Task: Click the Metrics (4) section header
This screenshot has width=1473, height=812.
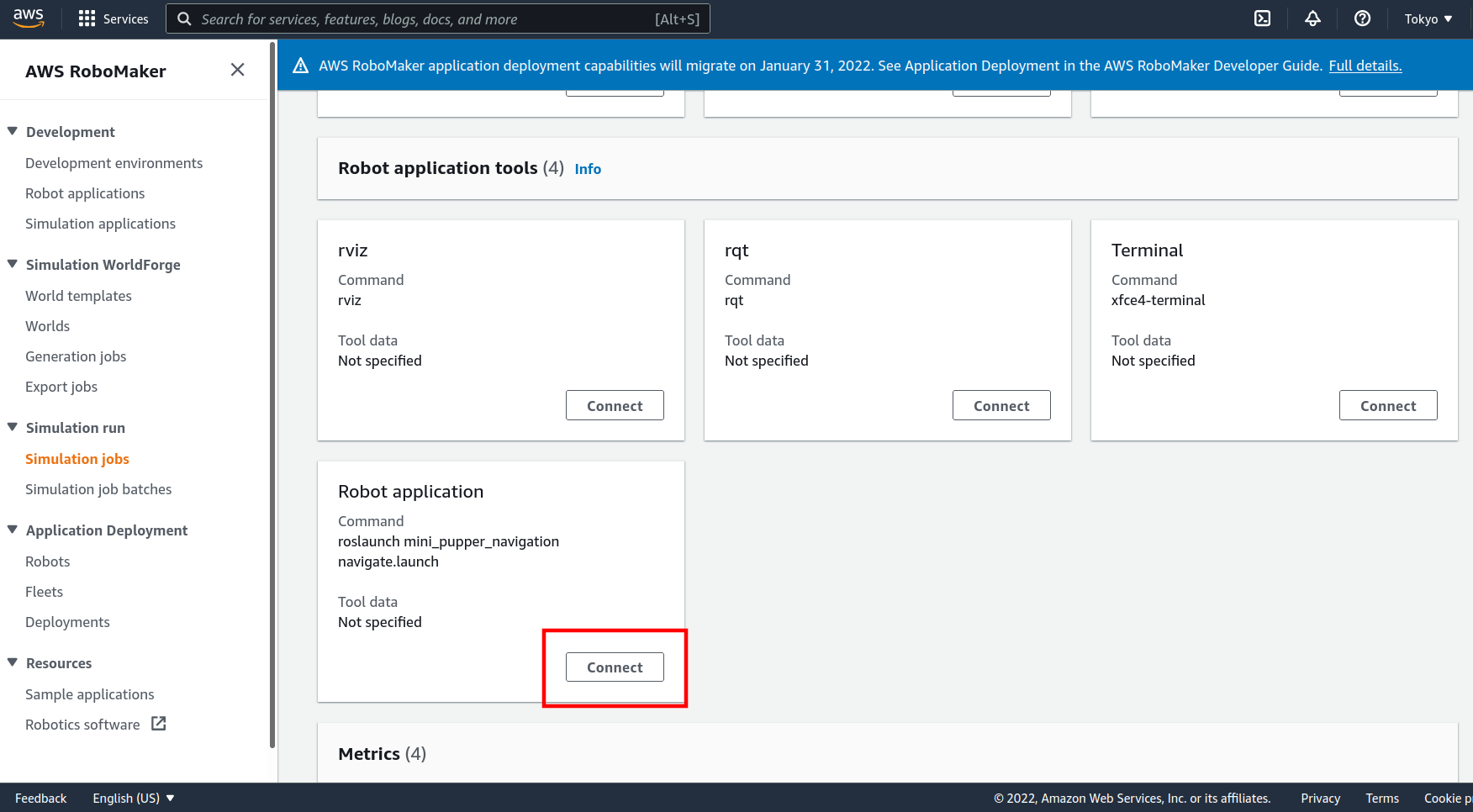Action: (x=382, y=754)
